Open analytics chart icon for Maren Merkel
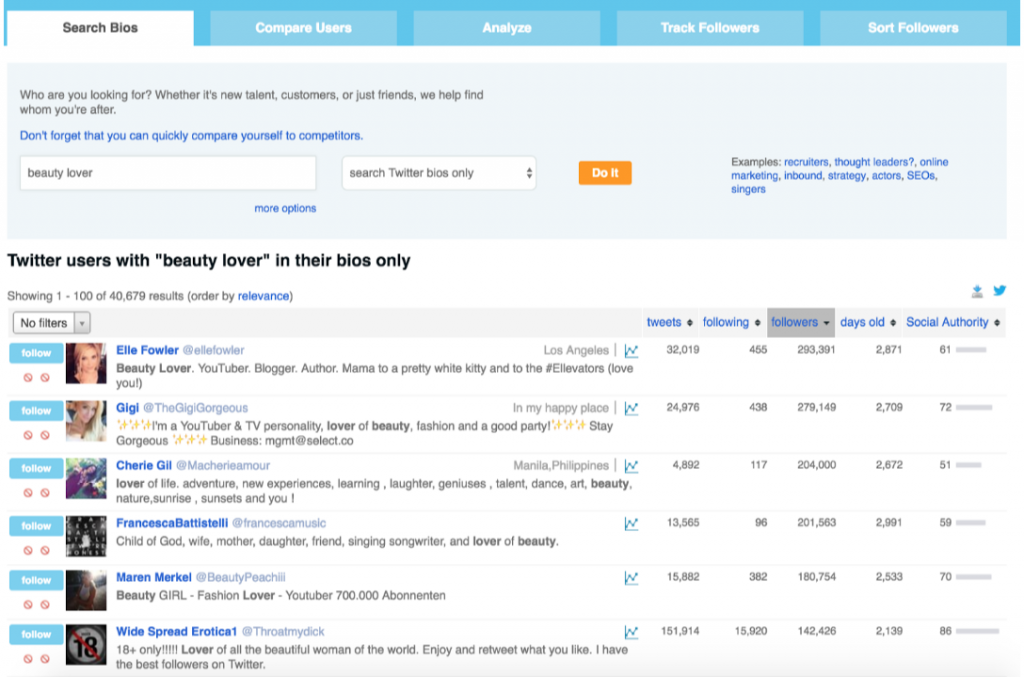The image size is (1024, 677). 631,577
